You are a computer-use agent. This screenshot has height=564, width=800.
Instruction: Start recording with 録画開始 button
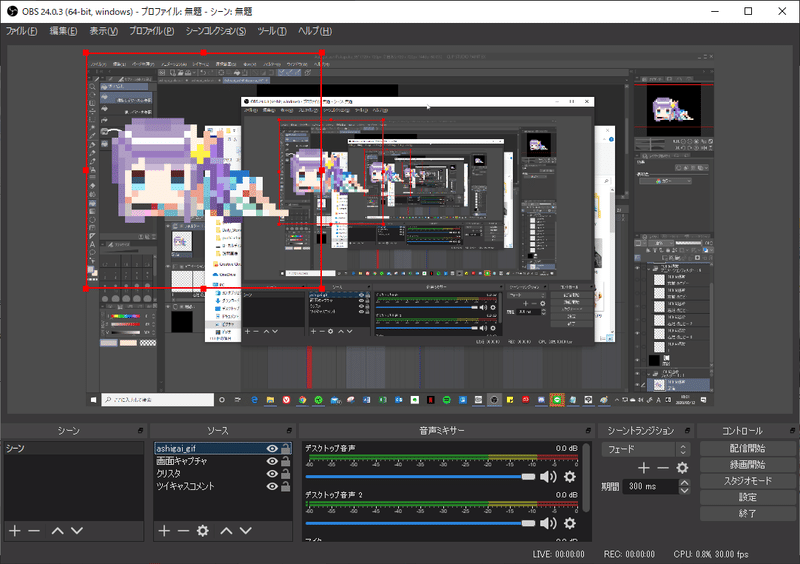[747, 465]
